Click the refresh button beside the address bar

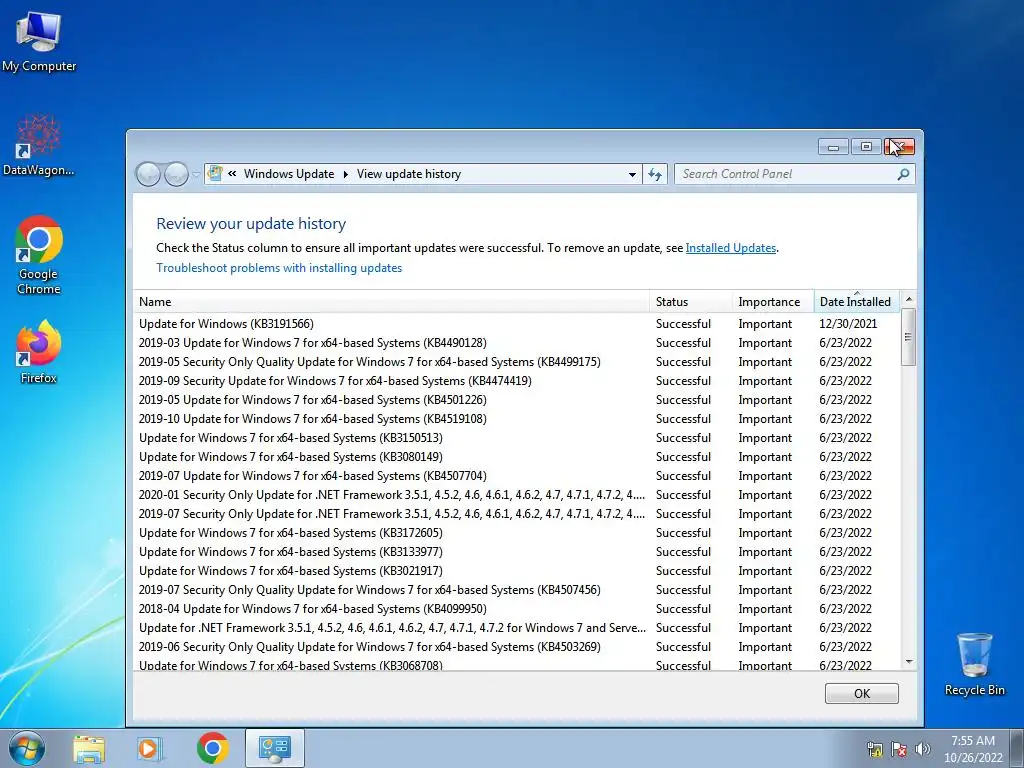[x=655, y=174]
